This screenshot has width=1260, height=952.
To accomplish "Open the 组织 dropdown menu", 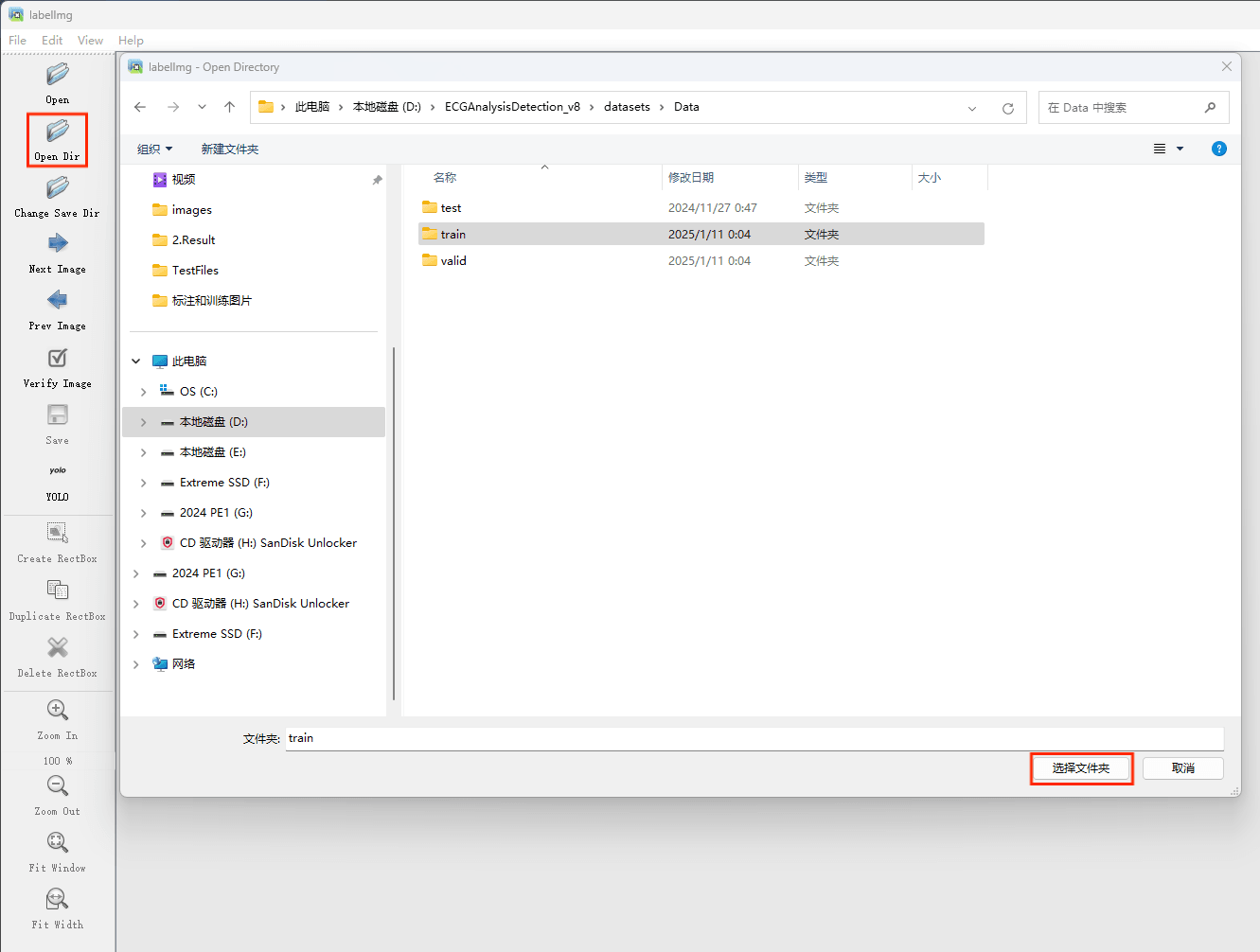I will coord(154,150).
